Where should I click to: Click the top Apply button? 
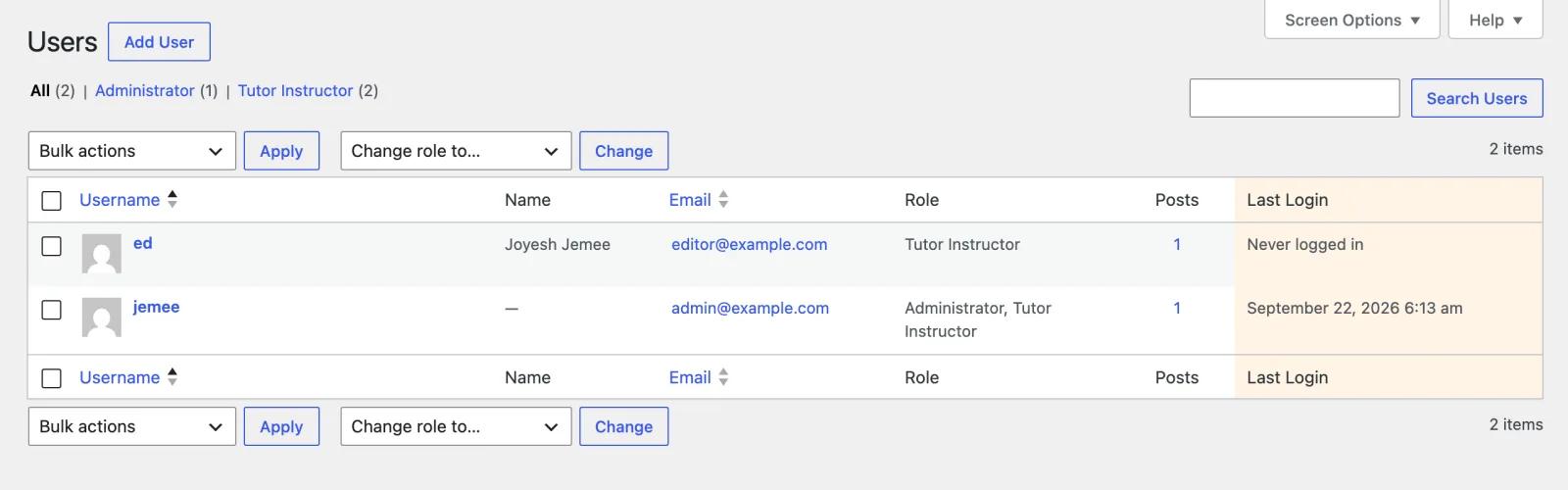pyautogui.click(x=281, y=151)
